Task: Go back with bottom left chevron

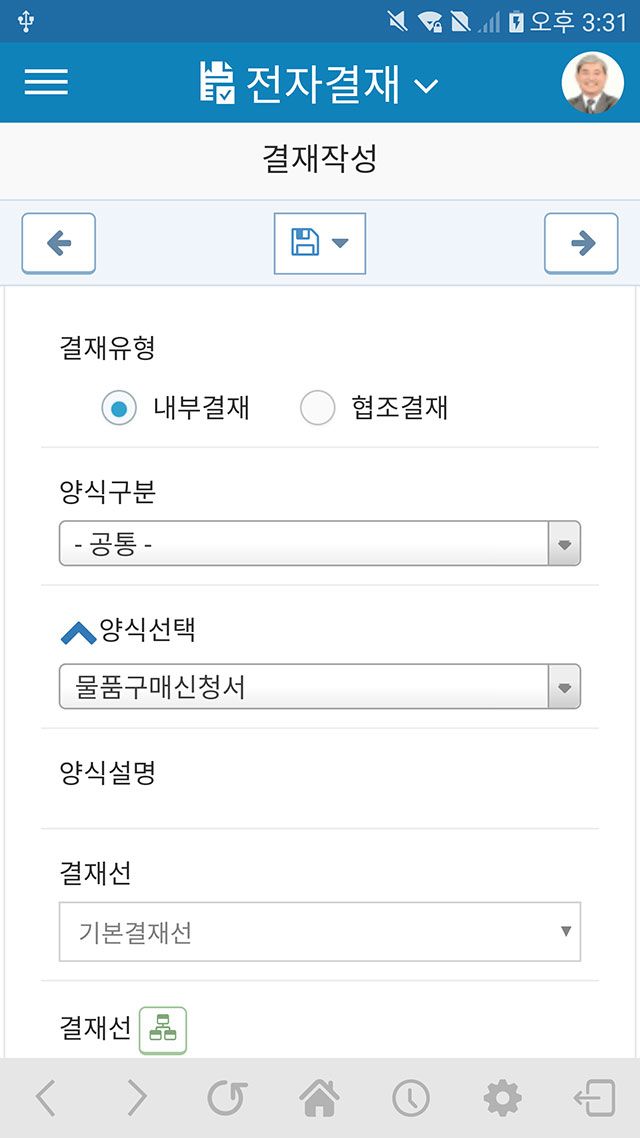Action: (x=46, y=1098)
